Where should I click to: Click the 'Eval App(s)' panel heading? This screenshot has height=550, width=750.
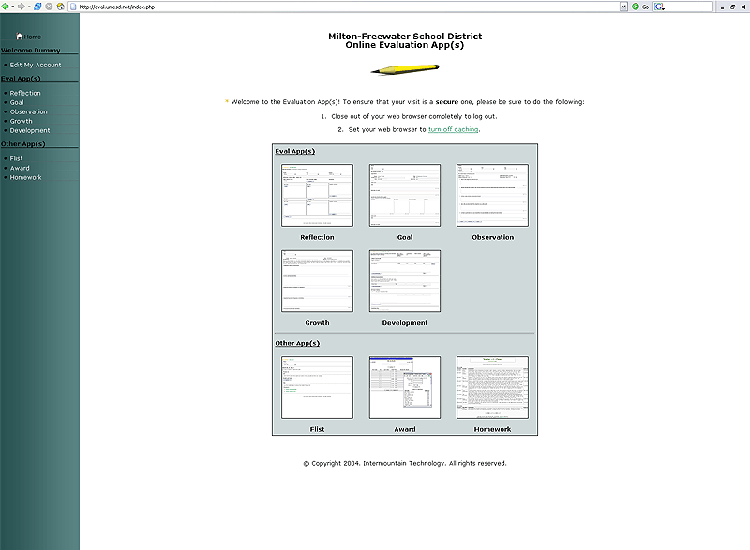(x=295, y=152)
